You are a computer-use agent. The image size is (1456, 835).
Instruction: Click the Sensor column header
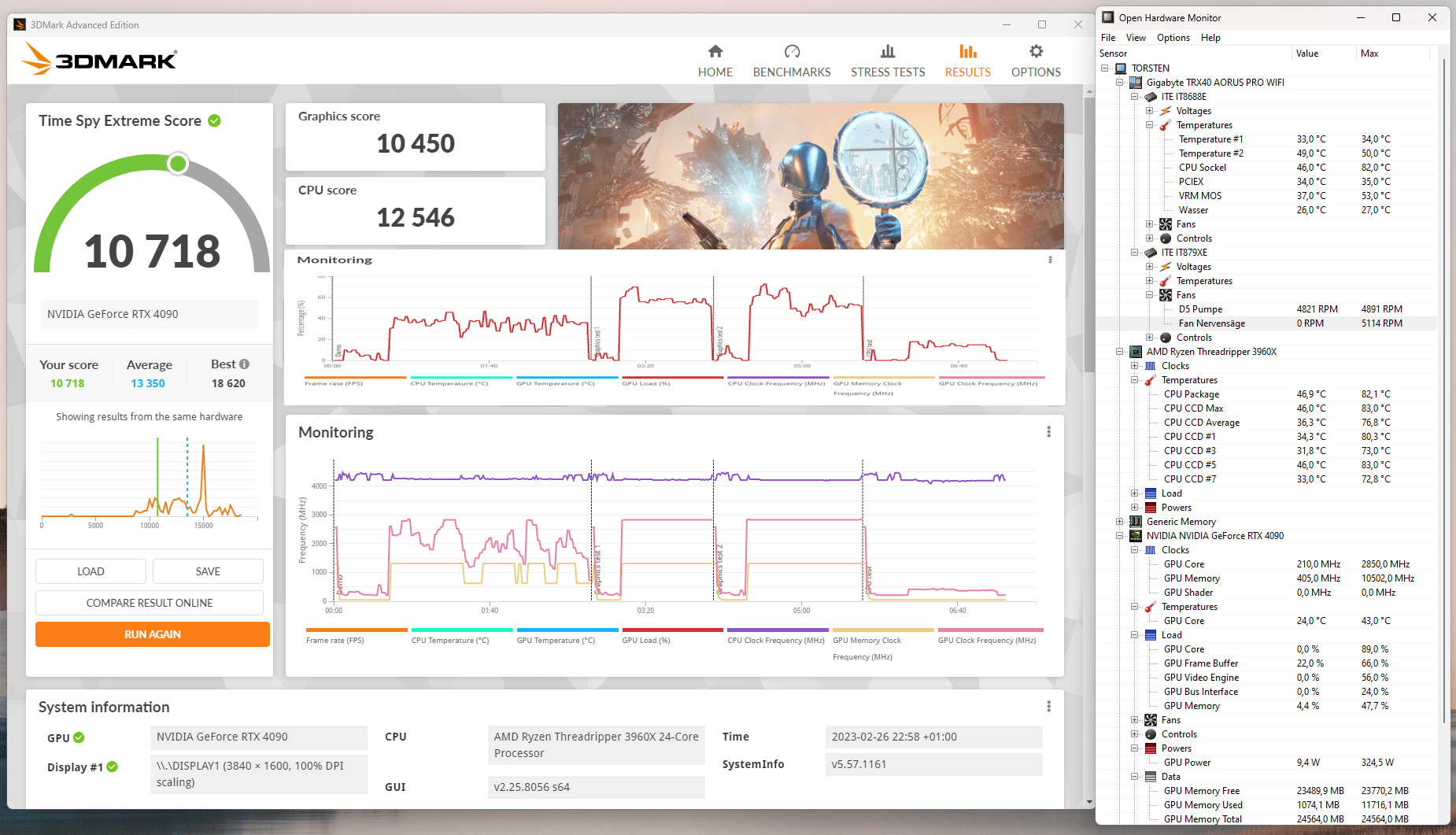coord(1195,54)
